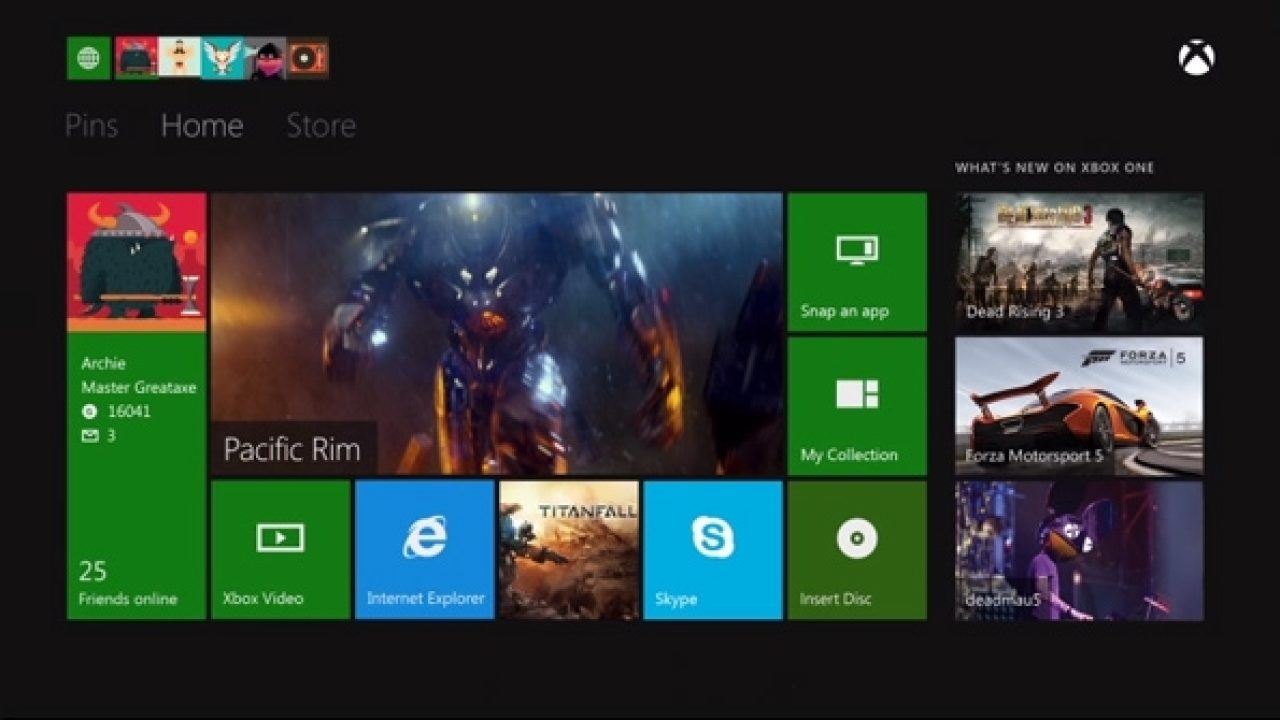This screenshot has width=1280, height=720.
Task: Launch the Xbox Video app tile
Action: click(x=280, y=550)
